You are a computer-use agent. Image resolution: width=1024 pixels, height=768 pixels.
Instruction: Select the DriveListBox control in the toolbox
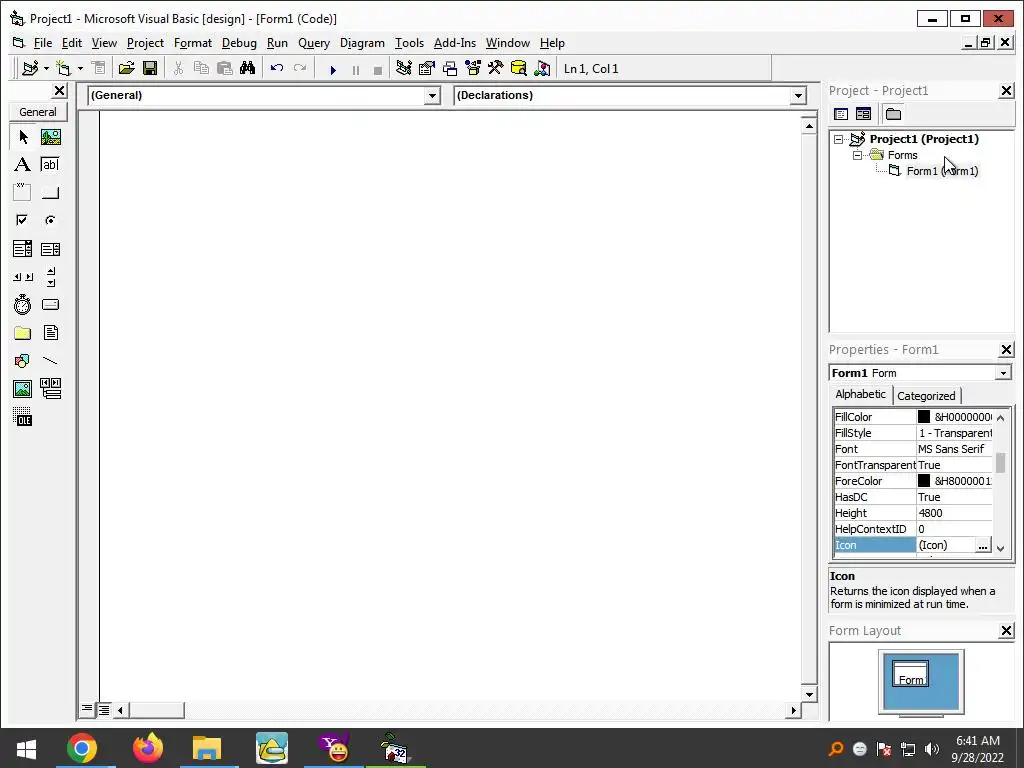click(50, 305)
